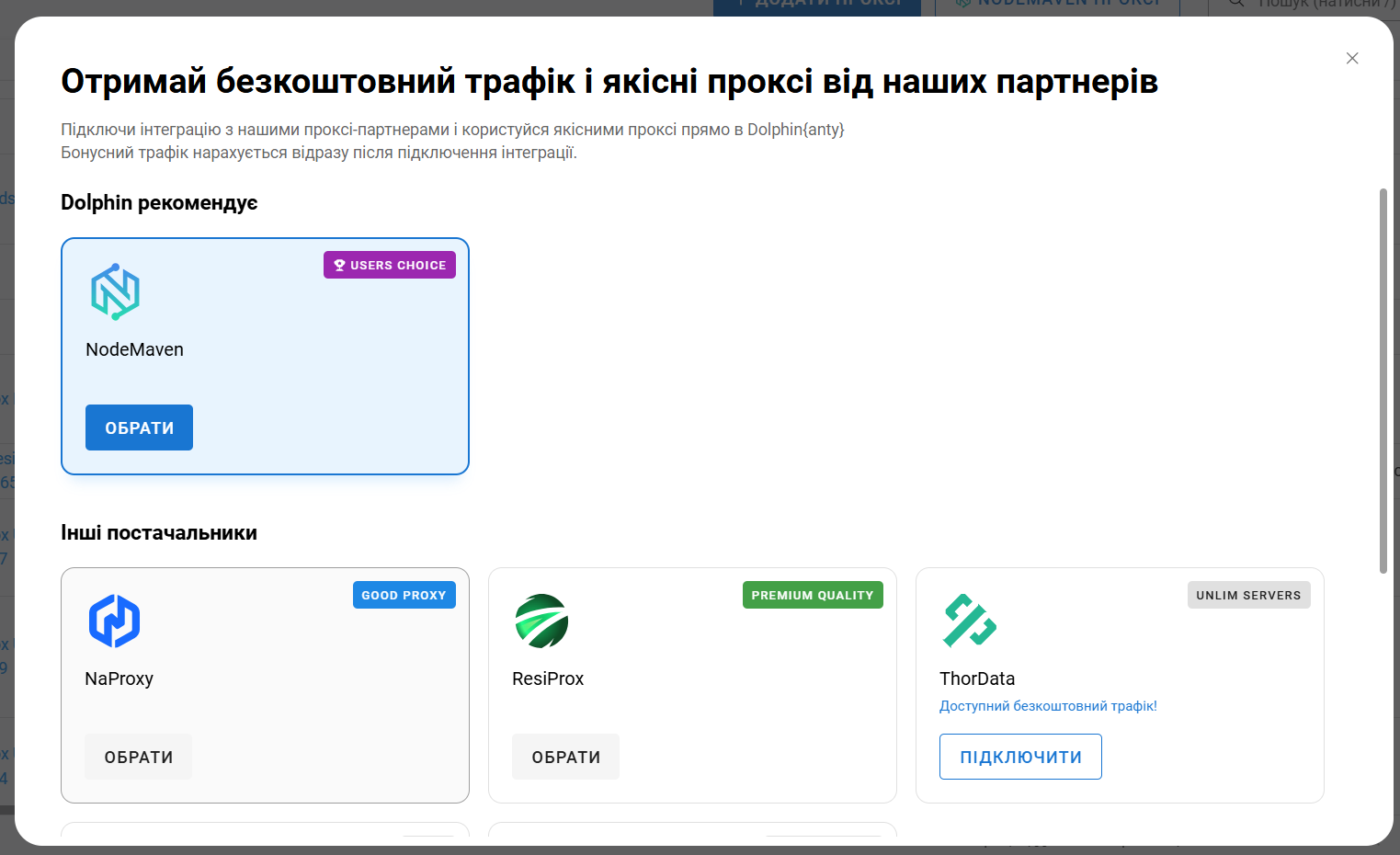Click the 'Dolphin рекомендує' heading
The height and width of the screenshot is (855, 1400).
tap(159, 202)
